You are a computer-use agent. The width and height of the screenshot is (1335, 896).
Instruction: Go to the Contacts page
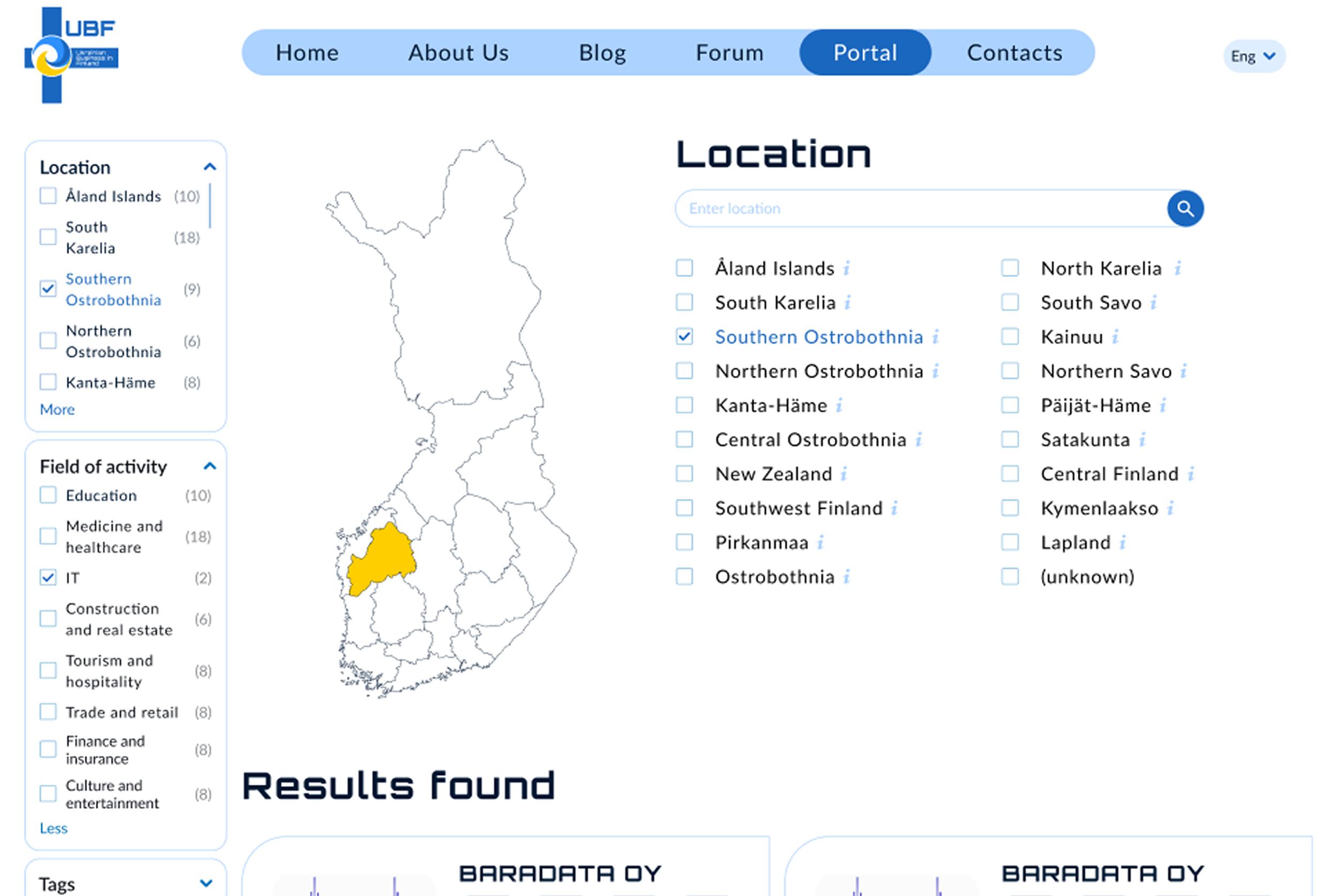point(1014,52)
